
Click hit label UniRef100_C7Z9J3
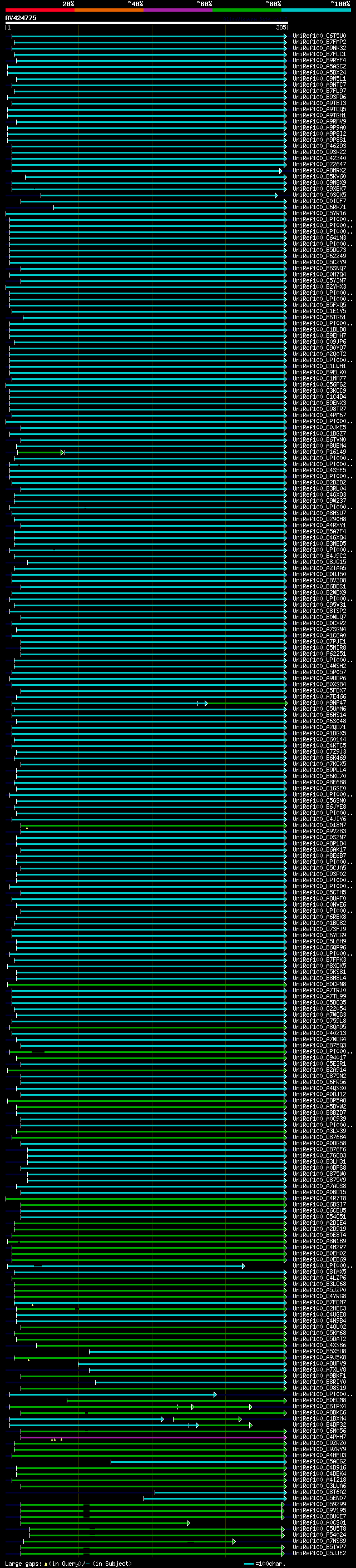[319, 752]
